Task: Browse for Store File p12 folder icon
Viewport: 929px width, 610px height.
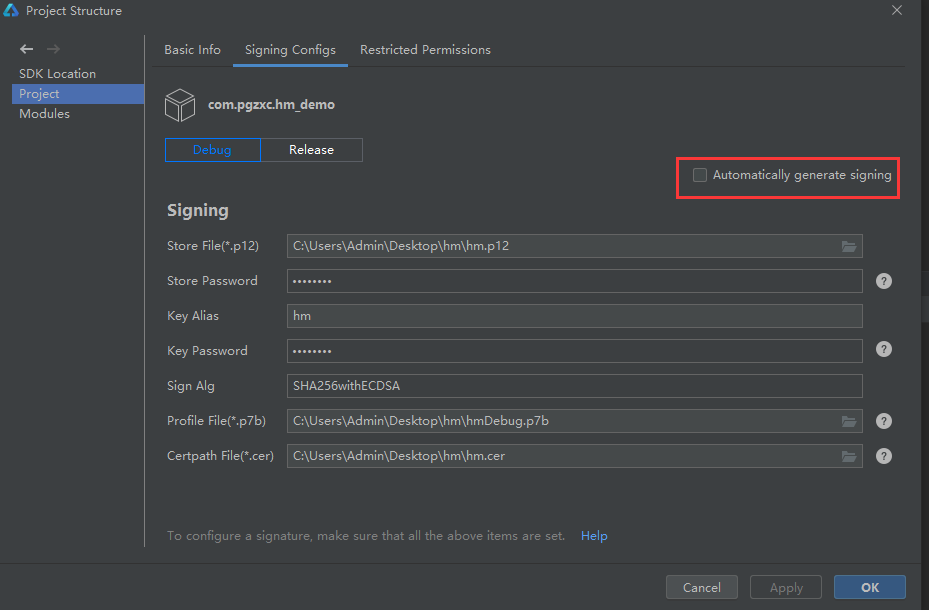Action: pos(848,246)
